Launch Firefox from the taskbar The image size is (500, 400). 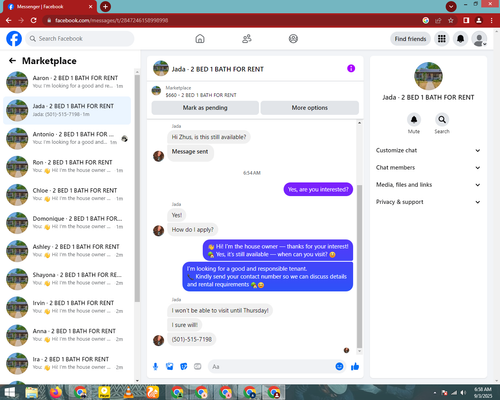[56, 392]
